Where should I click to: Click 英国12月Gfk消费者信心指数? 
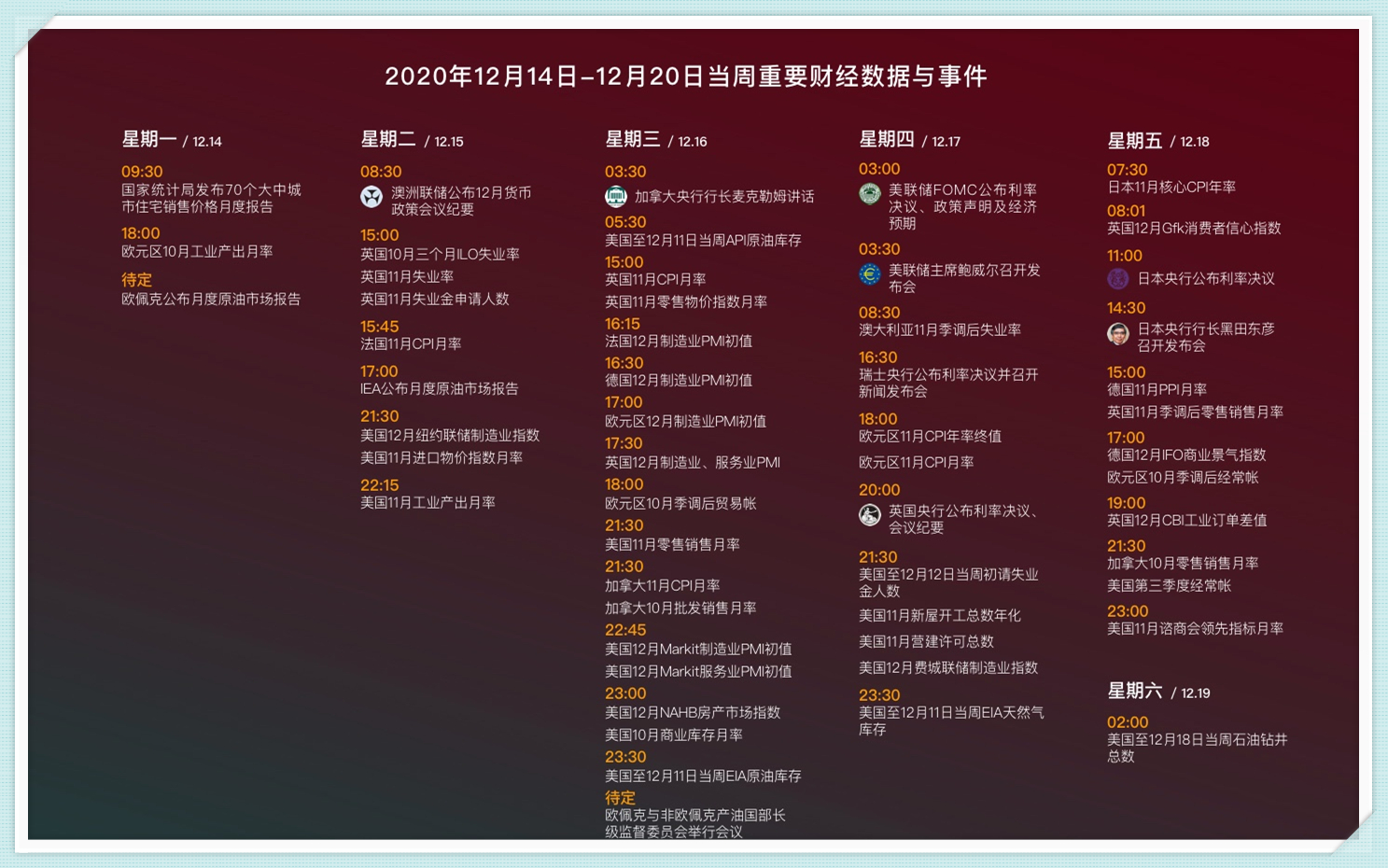pos(1194,228)
